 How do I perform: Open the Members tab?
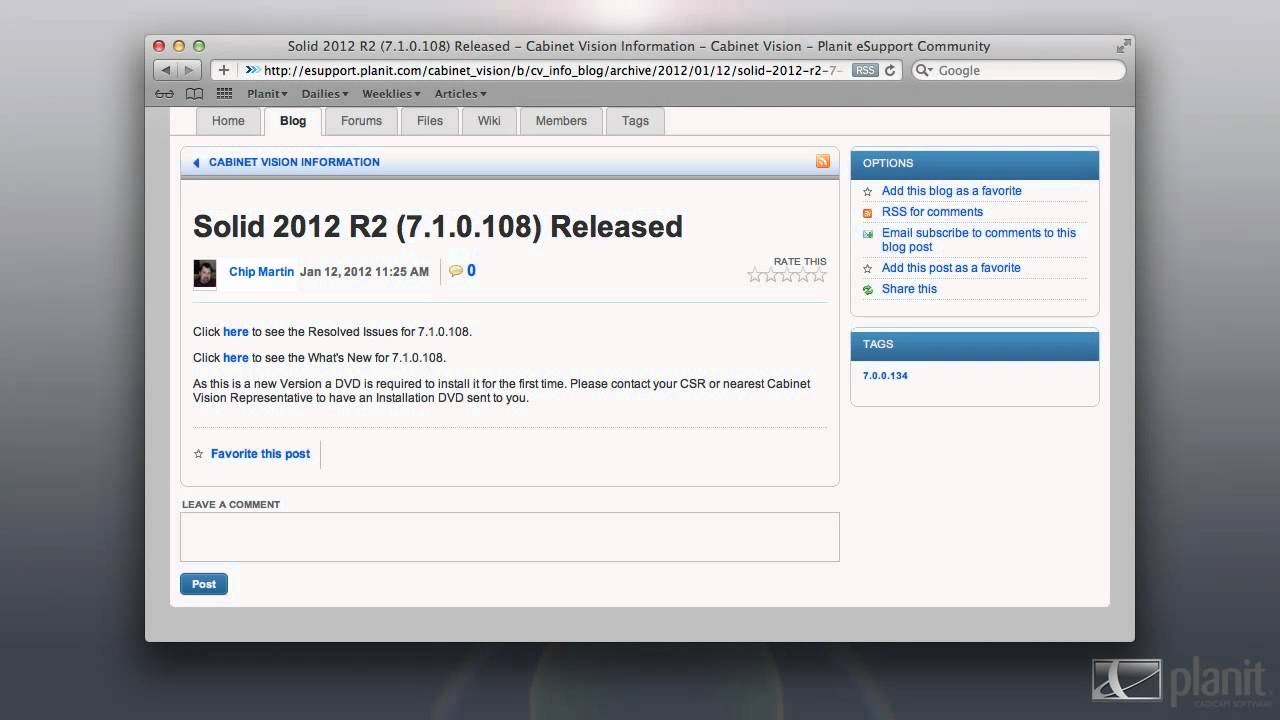[561, 121]
